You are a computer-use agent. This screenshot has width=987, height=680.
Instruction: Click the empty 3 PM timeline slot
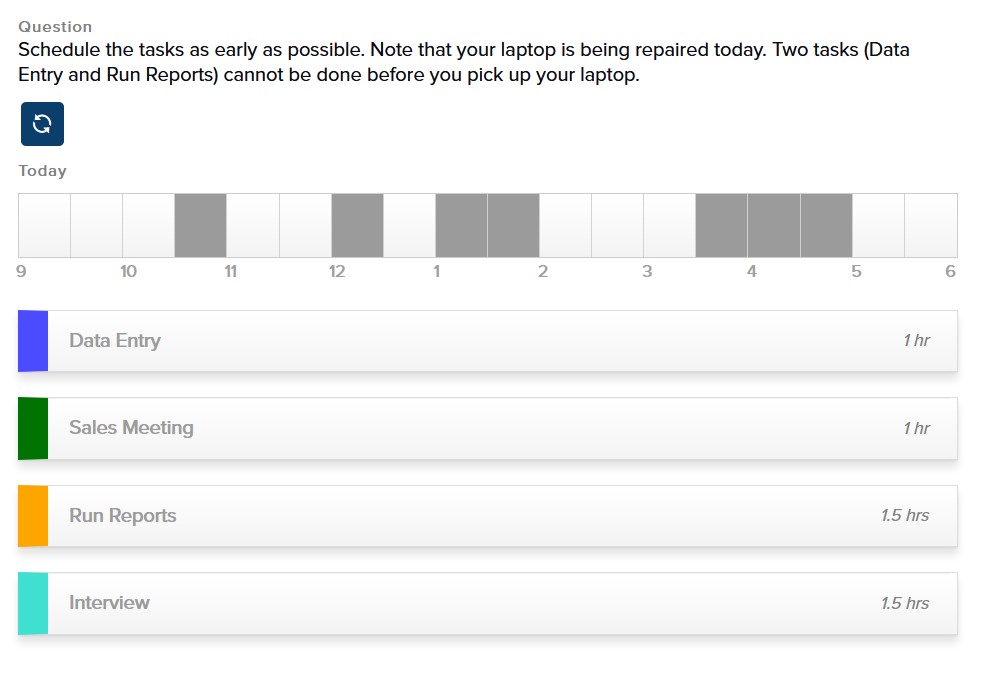(x=668, y=224)
